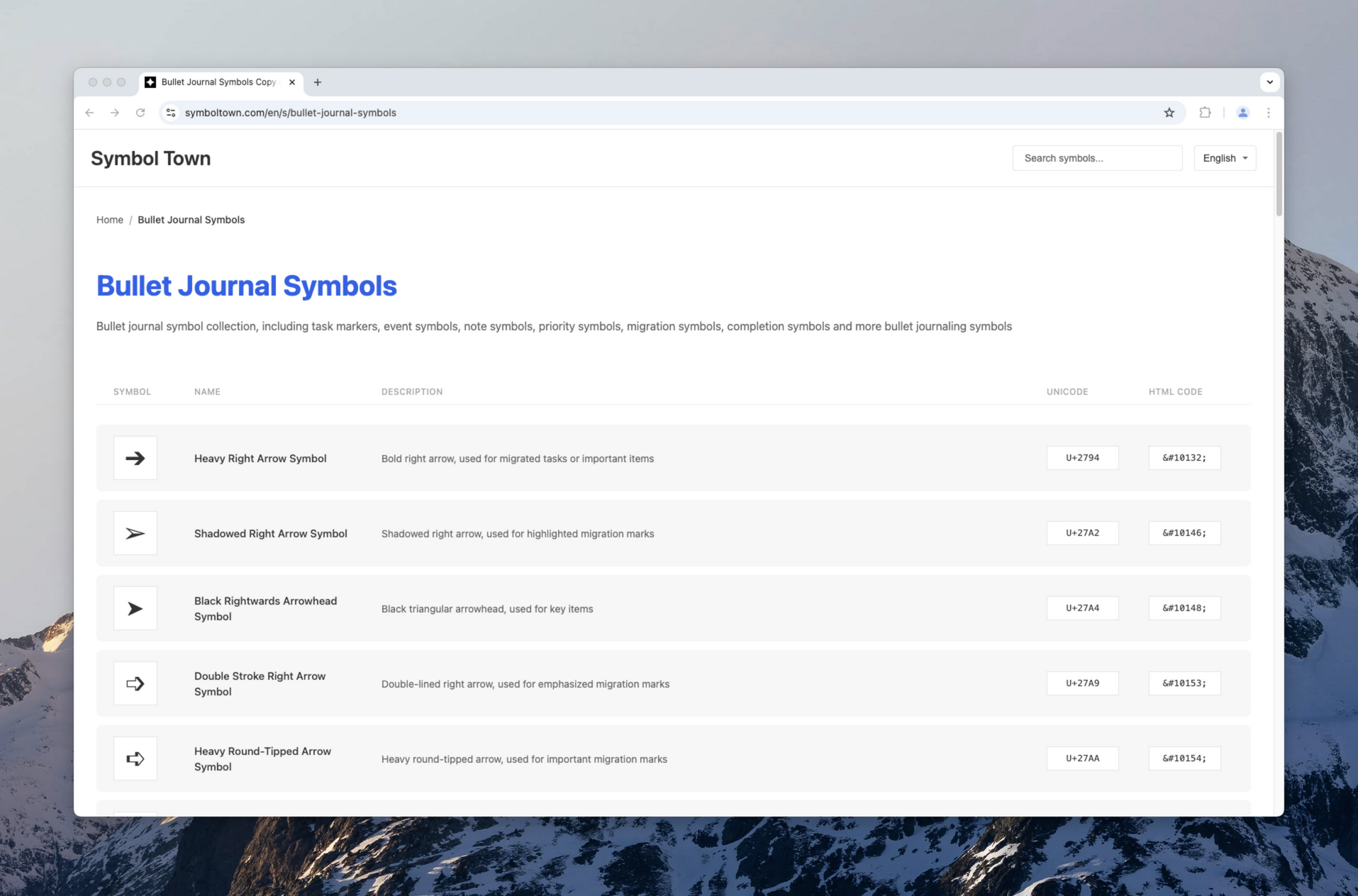
Task: Reload the page
Action: click(x=140, y=113)
